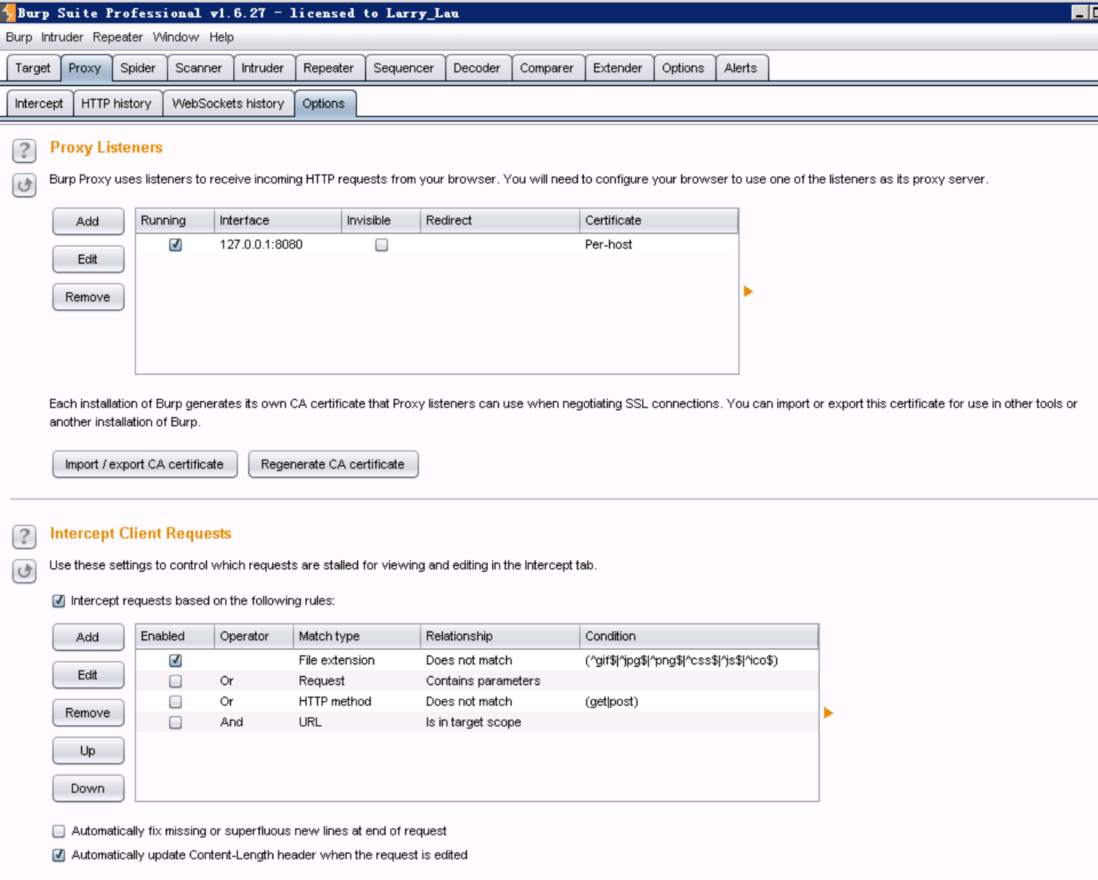
Task: Select the top-level Proxy tab
Action: tap(85, 68)
